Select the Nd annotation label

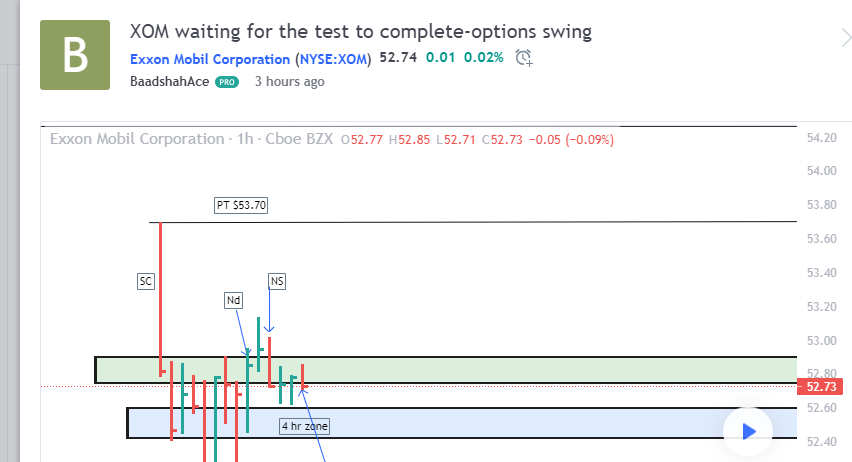233,300
